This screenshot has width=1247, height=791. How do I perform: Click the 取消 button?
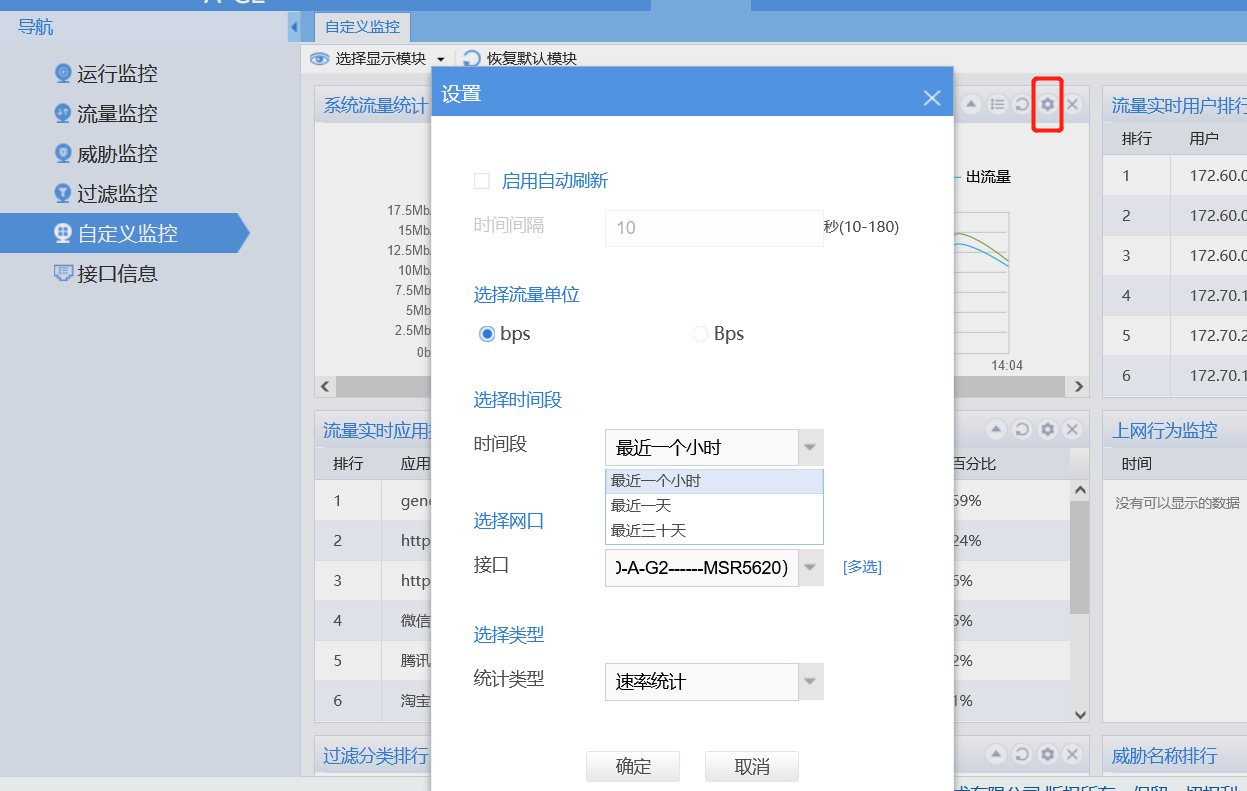point(752,767)
